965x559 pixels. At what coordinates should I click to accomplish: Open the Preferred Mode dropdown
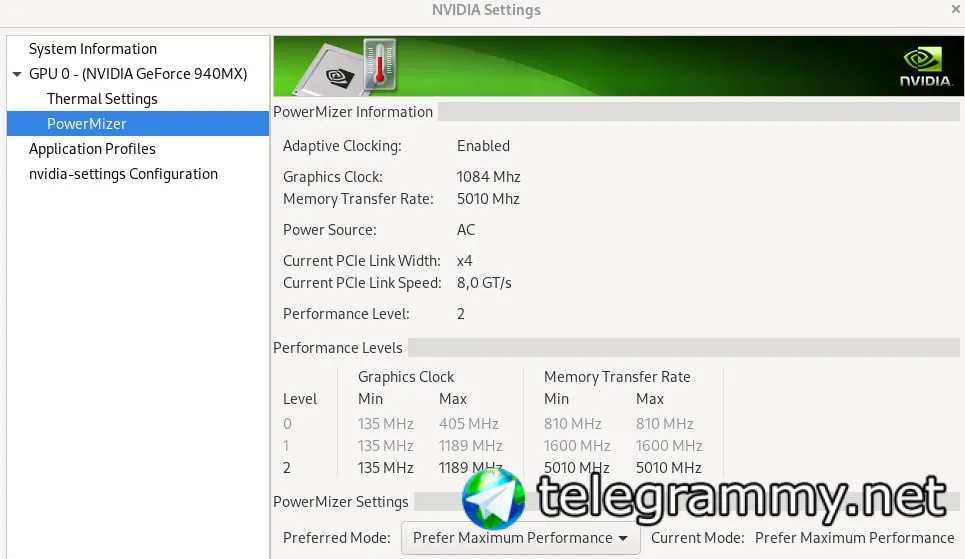[521, 537]
